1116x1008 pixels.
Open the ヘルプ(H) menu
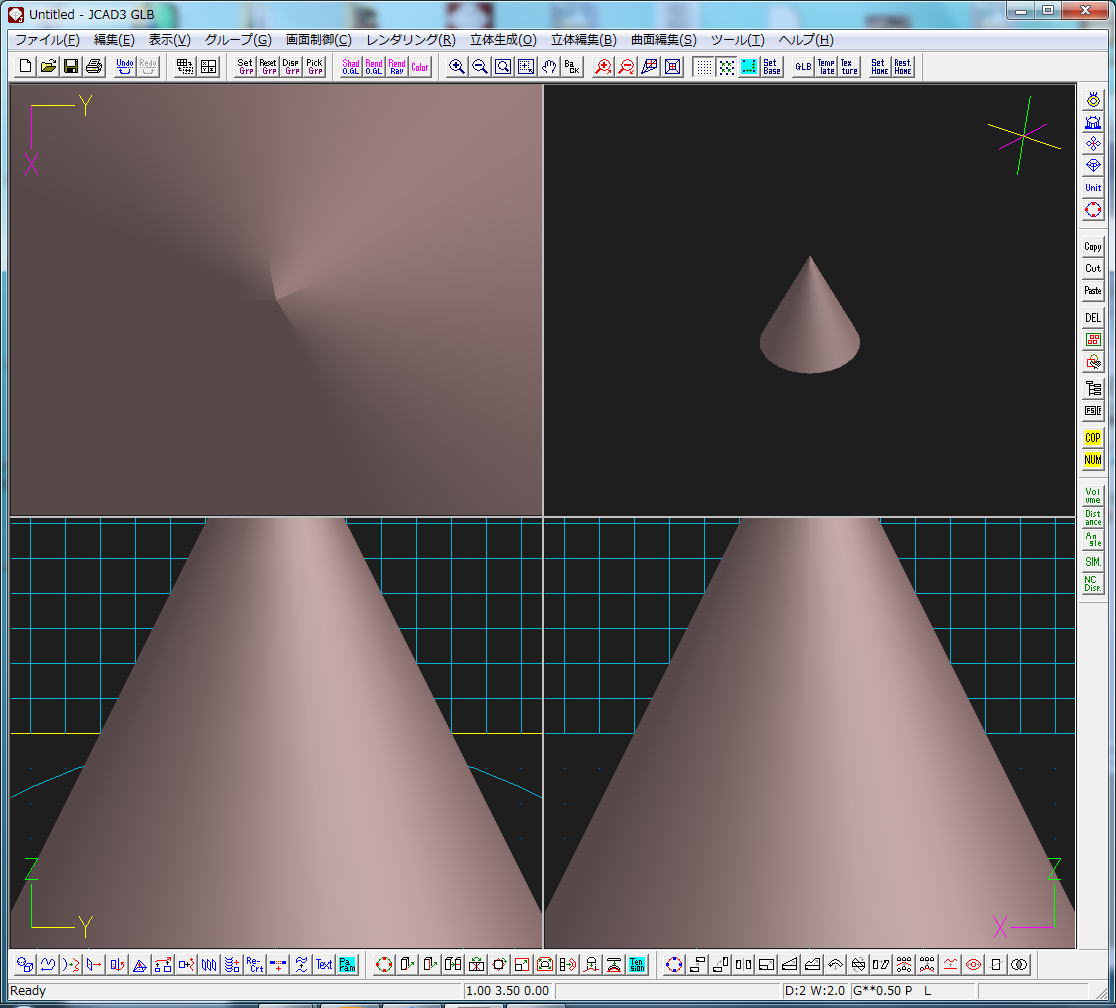pos(806,40)
